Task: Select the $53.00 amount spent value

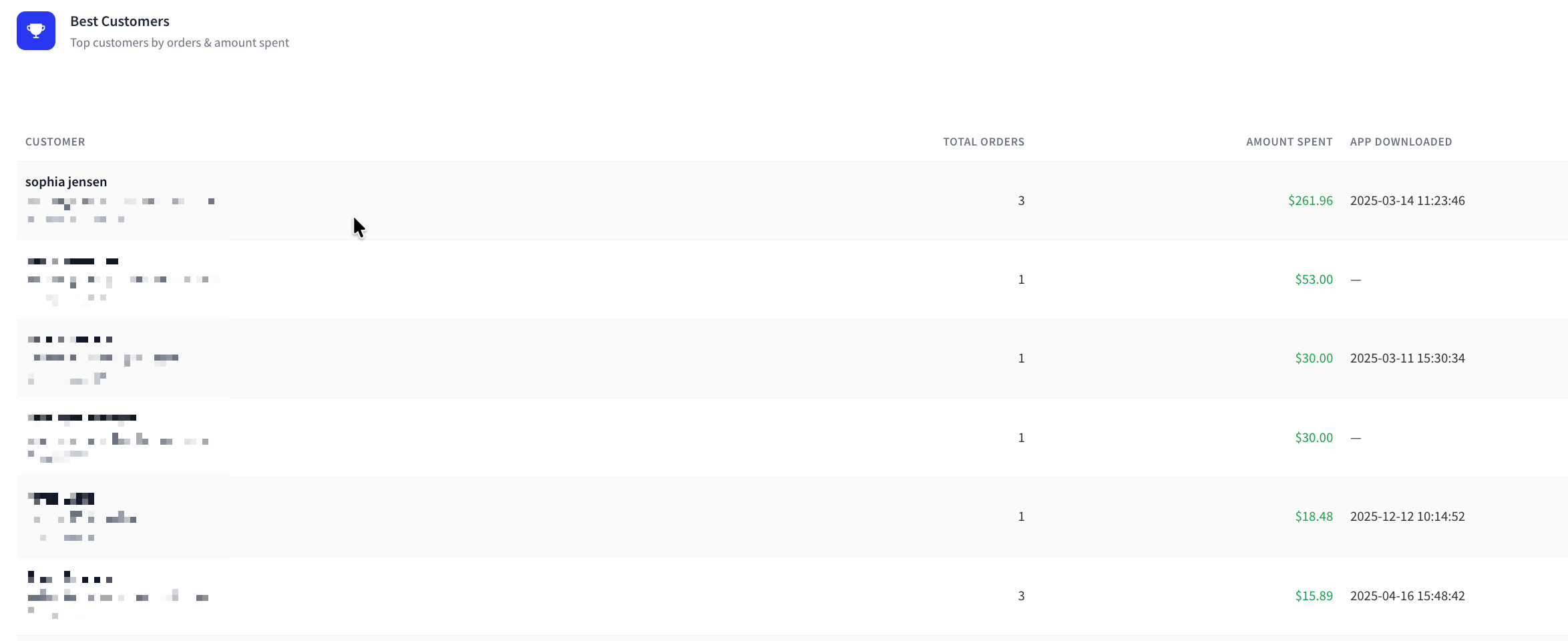Action: click(x=1314, y=279)
